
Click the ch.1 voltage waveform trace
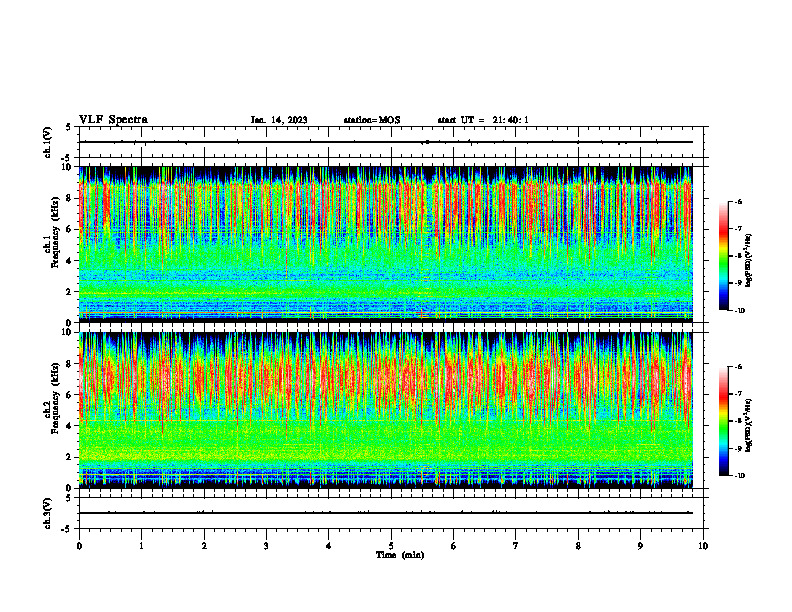pyautogui.click(x=385, y=142)
